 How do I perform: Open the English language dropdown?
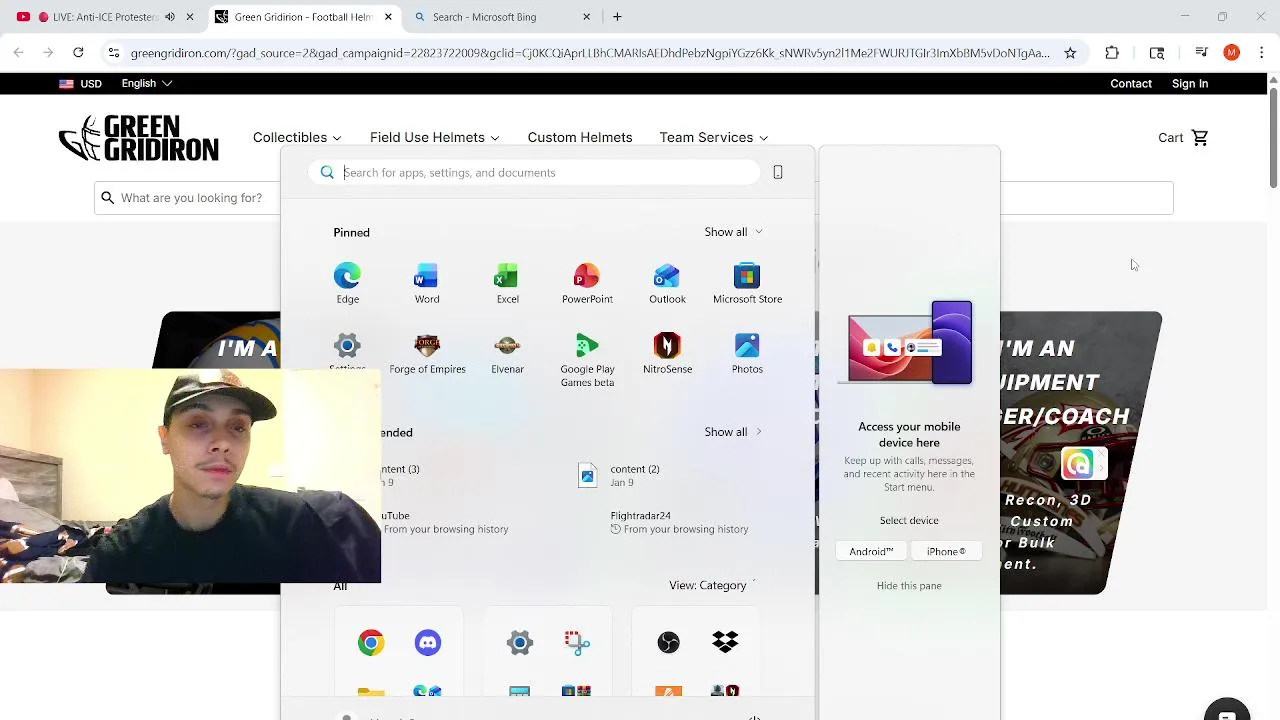click(x=147, y=84)
